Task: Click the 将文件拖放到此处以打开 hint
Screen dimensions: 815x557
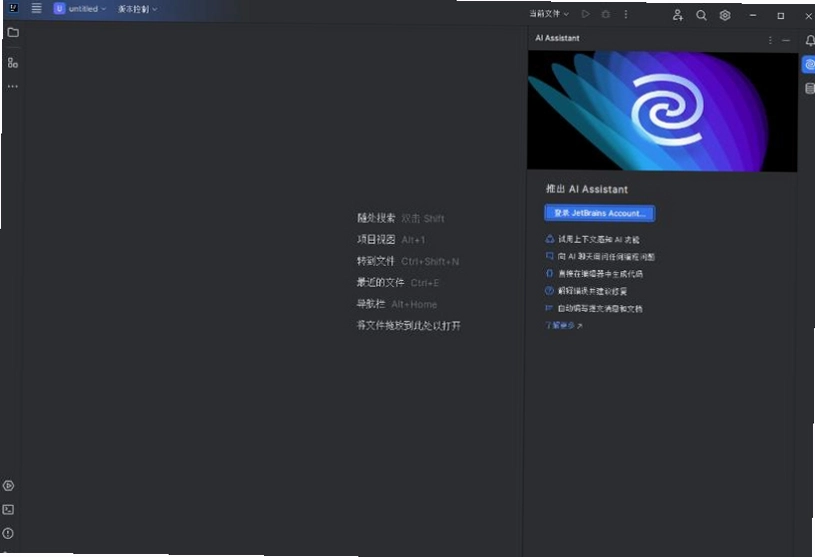Action: coord(409,326)
